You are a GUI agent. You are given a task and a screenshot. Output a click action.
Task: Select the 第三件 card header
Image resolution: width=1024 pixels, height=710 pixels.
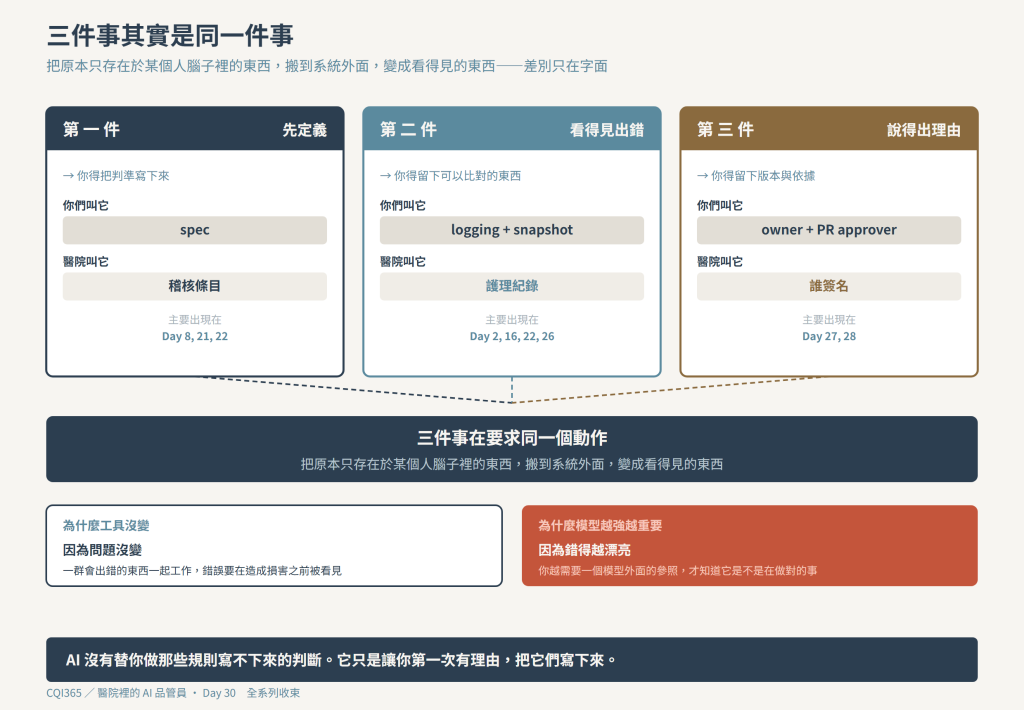pos(829,129)
